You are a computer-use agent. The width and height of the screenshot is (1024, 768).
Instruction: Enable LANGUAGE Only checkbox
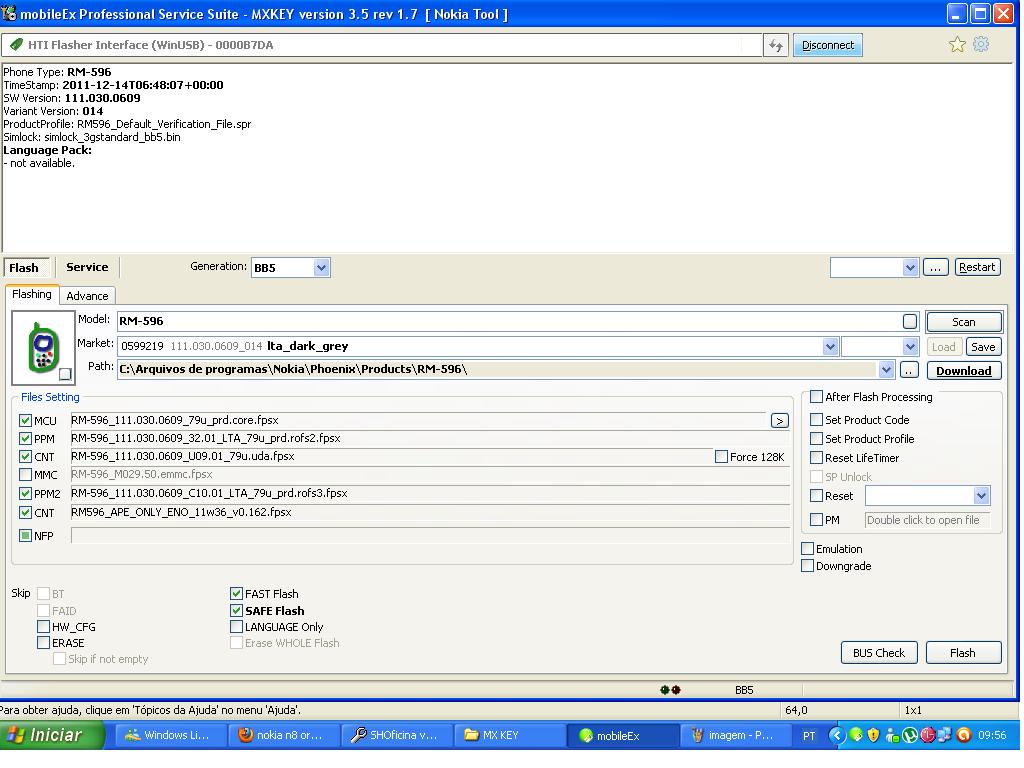tap(236, 627)
